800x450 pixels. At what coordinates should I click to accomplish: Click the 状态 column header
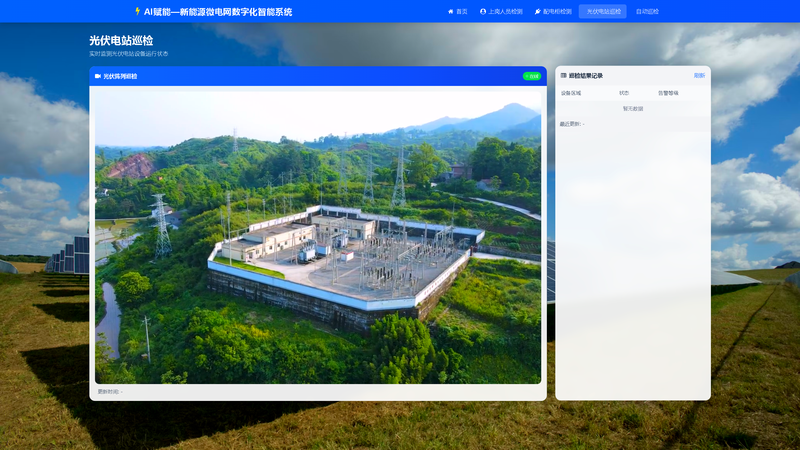pos(624,93)
